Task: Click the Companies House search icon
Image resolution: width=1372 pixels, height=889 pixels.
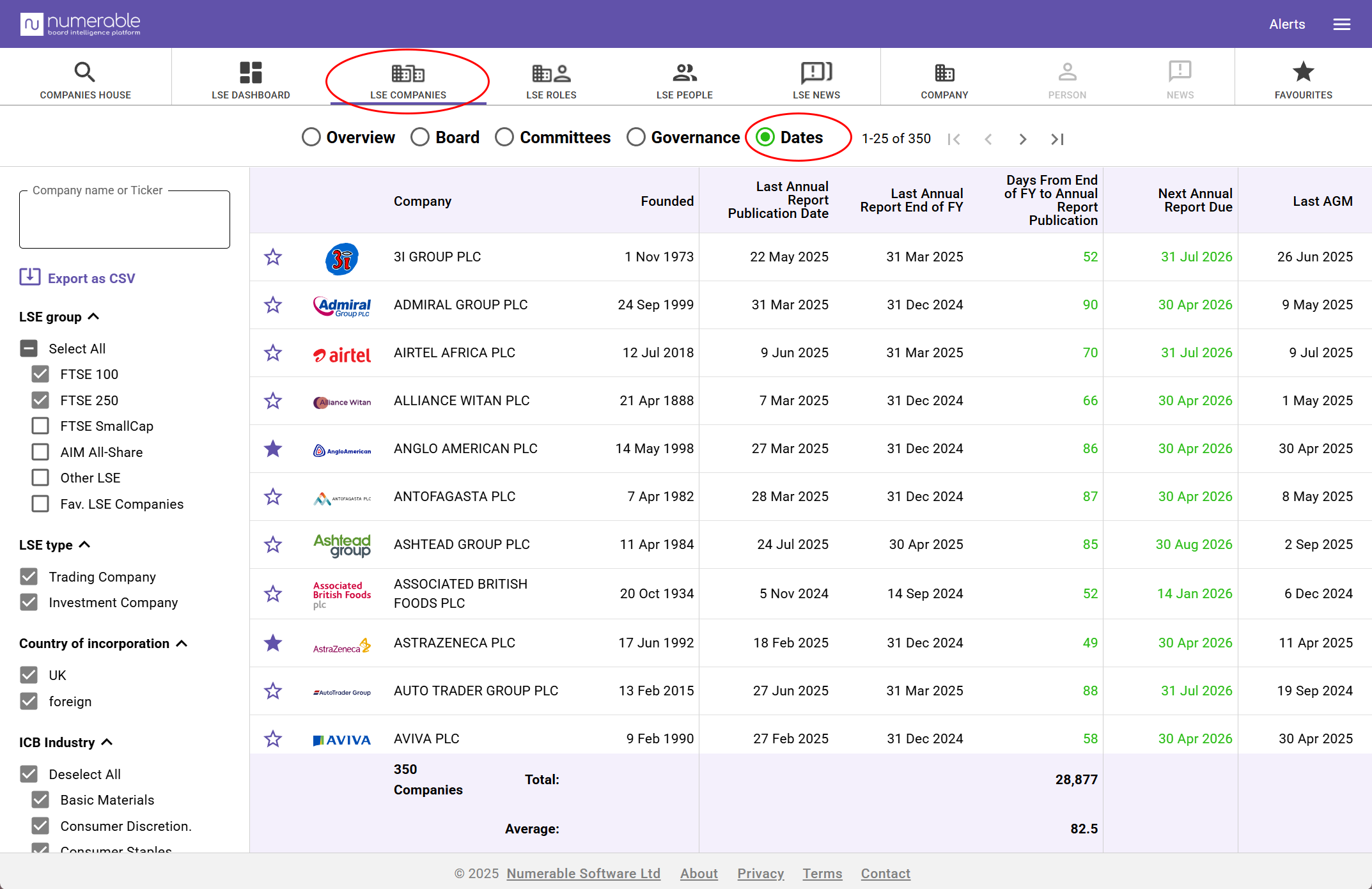Action: click(84, 72)
